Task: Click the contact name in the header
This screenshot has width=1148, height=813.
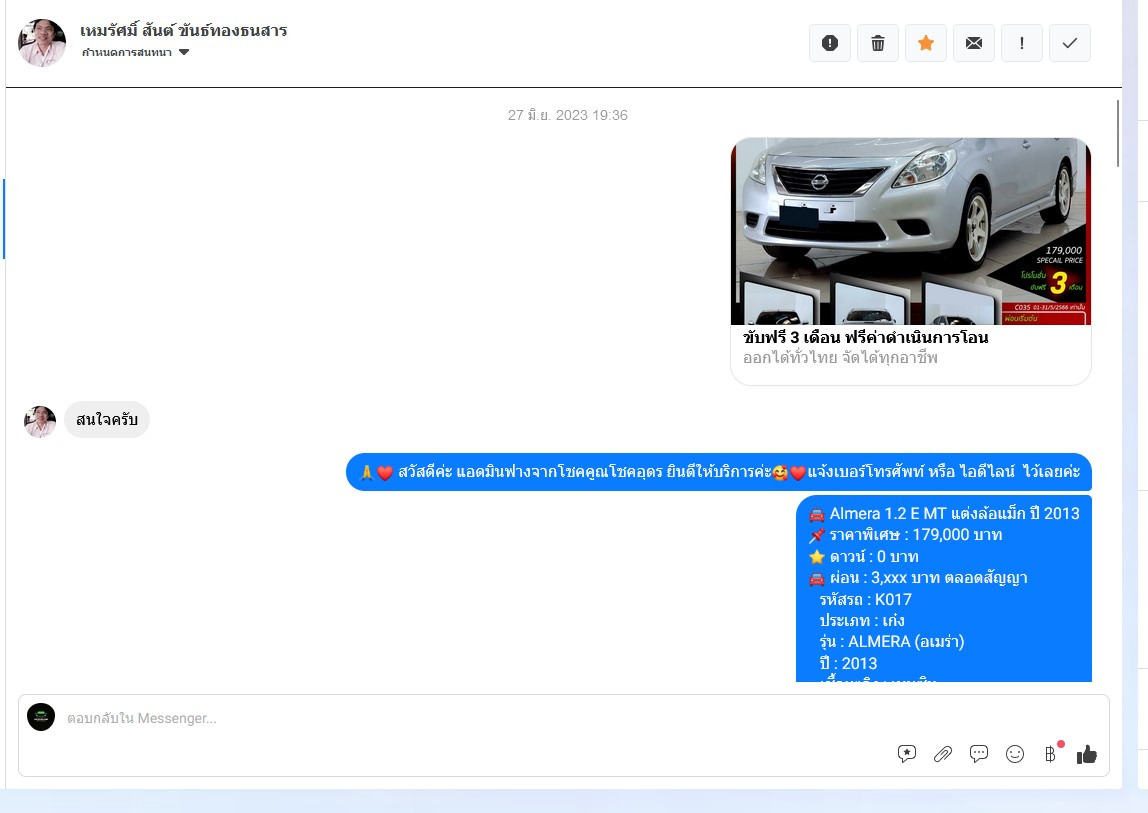Action: tap(183, 31)
